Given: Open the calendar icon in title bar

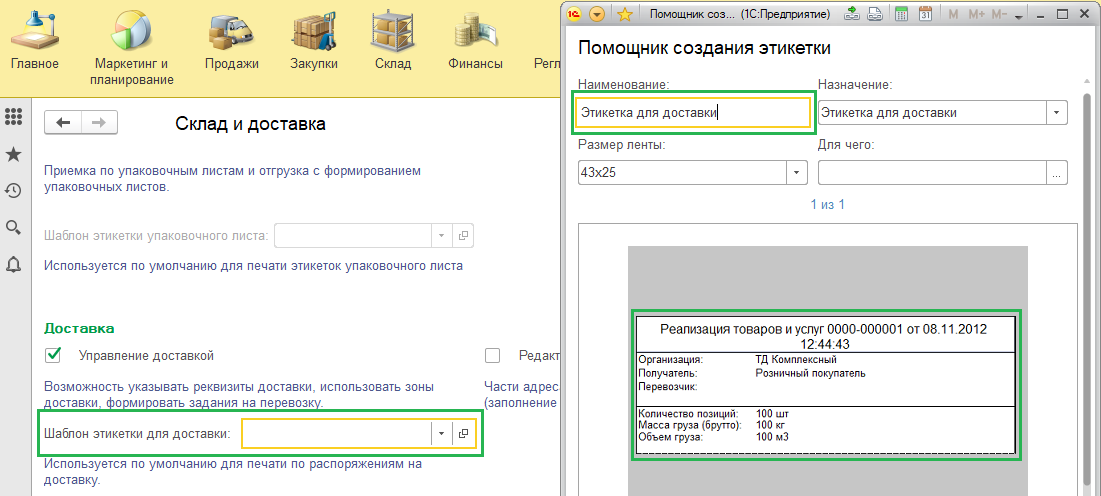Looking at the screenshot, I should click(x=925, y=13).
